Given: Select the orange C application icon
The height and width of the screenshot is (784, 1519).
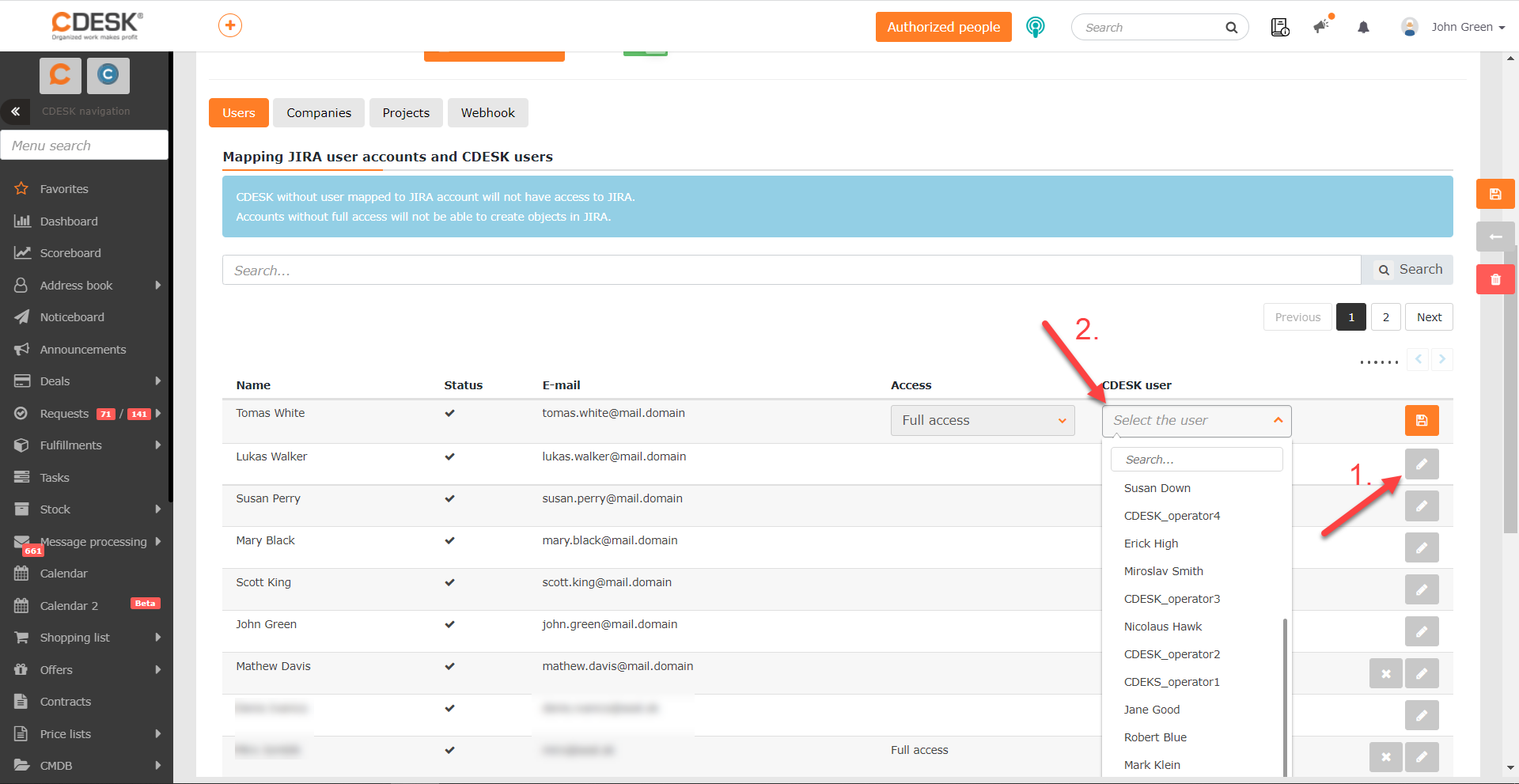Looking at the screenshot, I should [60, 75].
